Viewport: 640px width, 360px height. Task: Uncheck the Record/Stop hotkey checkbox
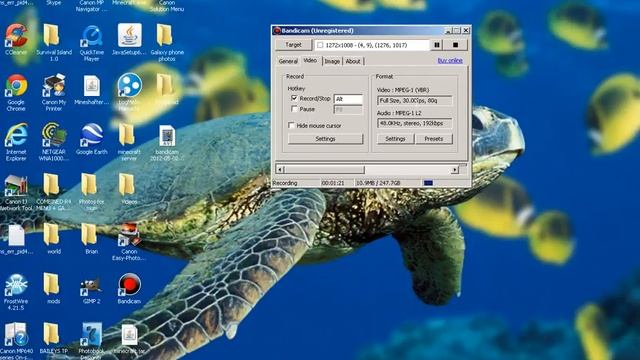tap(294, 98)
